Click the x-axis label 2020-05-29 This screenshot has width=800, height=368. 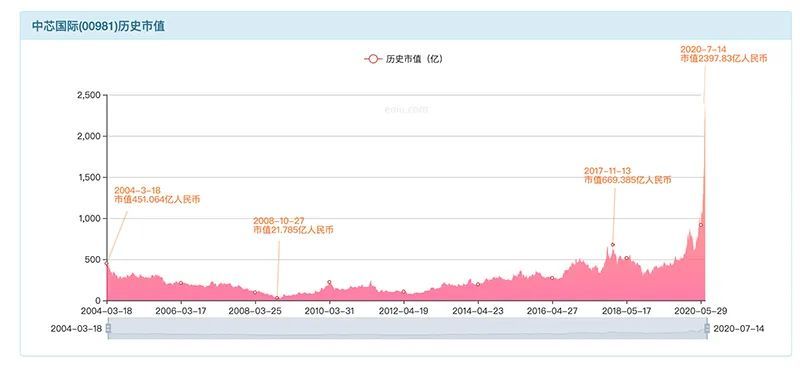click(x=701, y=311)
